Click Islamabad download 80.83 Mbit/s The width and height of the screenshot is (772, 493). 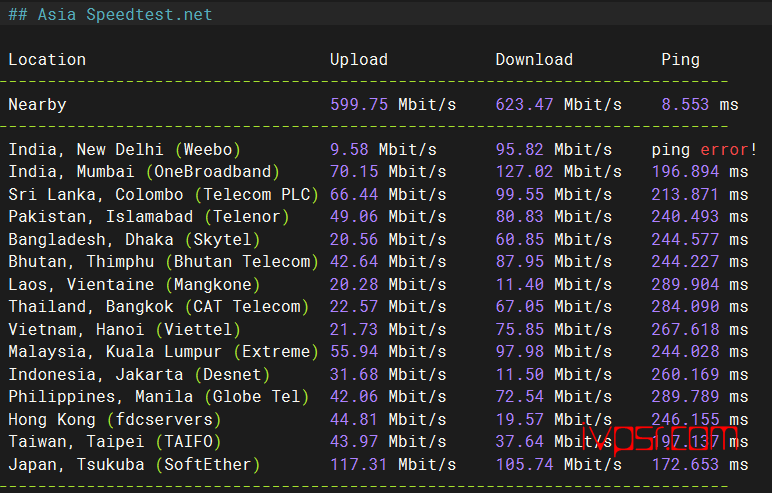tap(553, 216)
